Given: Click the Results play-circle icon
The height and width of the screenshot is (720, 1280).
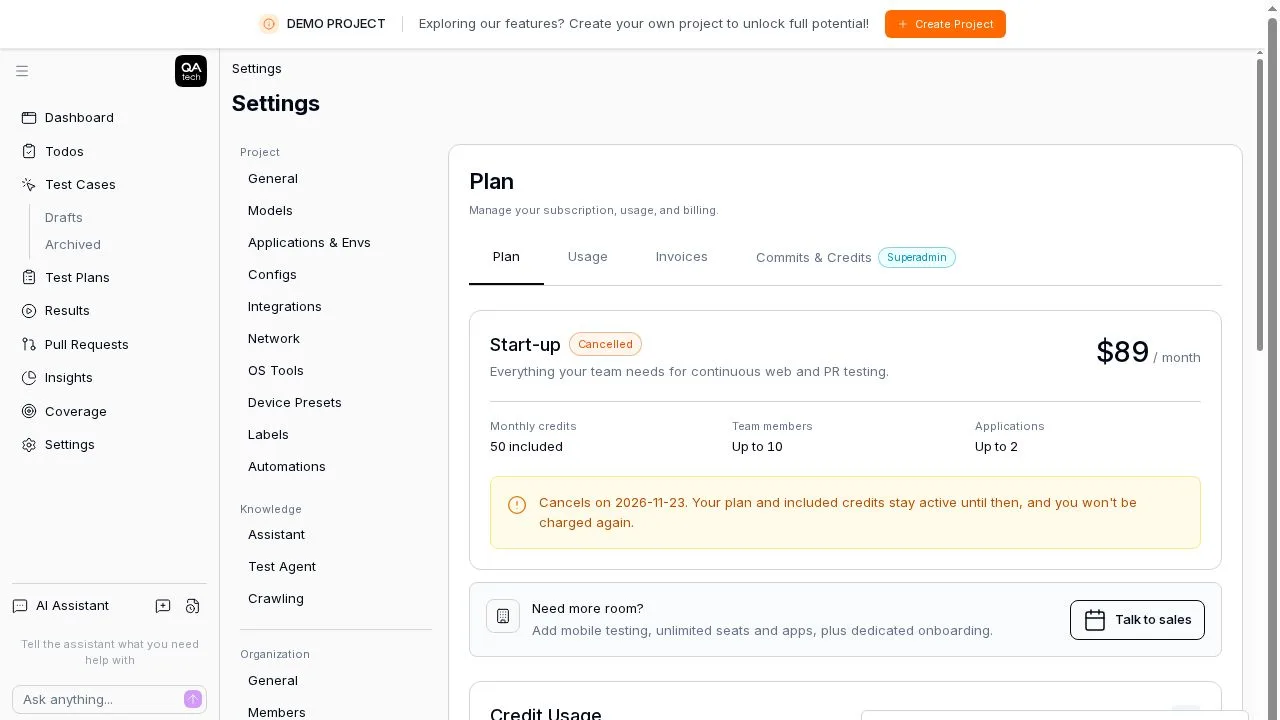Looking at the screenshot, I should pyautogui.click(x=29, y=311).
